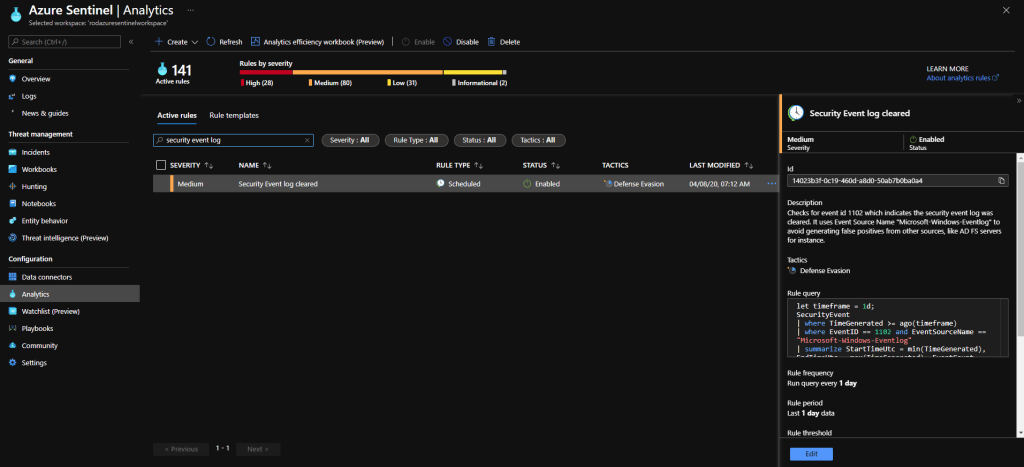Click the Edit button

811,454
